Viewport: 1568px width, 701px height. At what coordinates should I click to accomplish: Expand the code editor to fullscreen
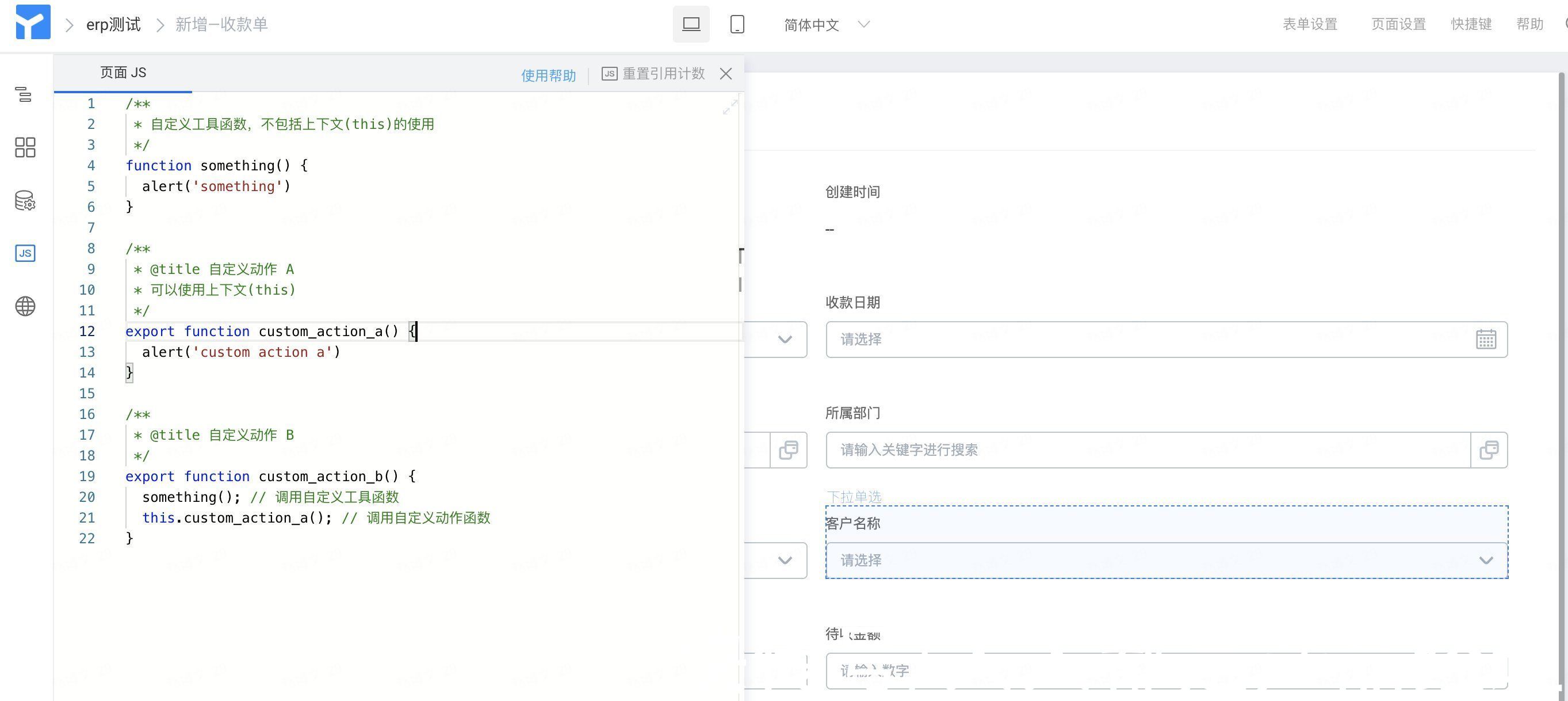click(730, 107)
